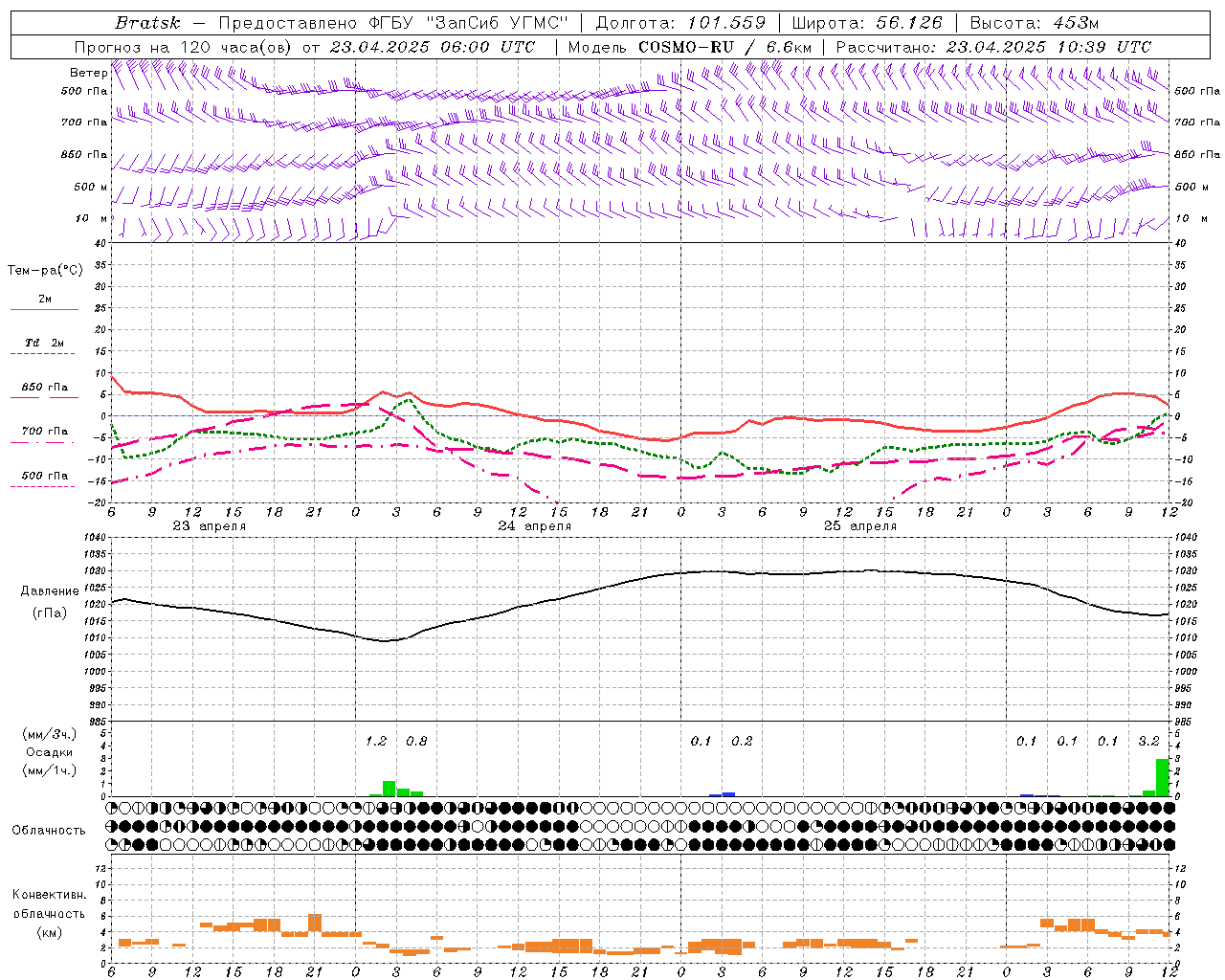Viewport: 1225px width, 980px height.
Task: Click the green precipitation bar under "1.2"
Action: (x=389, y=789)
